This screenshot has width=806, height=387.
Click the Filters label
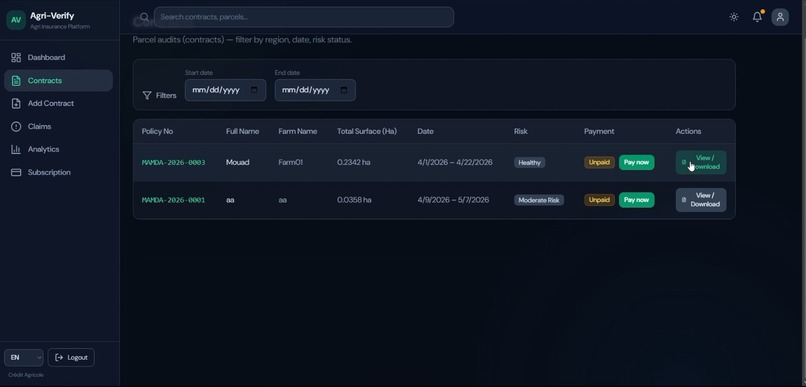point(166,96)
